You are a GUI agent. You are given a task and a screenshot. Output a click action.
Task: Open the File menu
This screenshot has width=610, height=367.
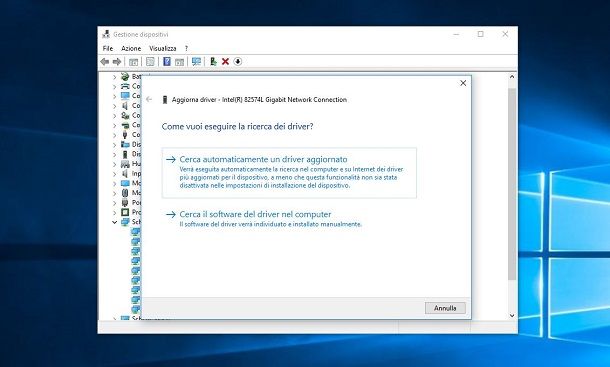[x=108, y=48]
